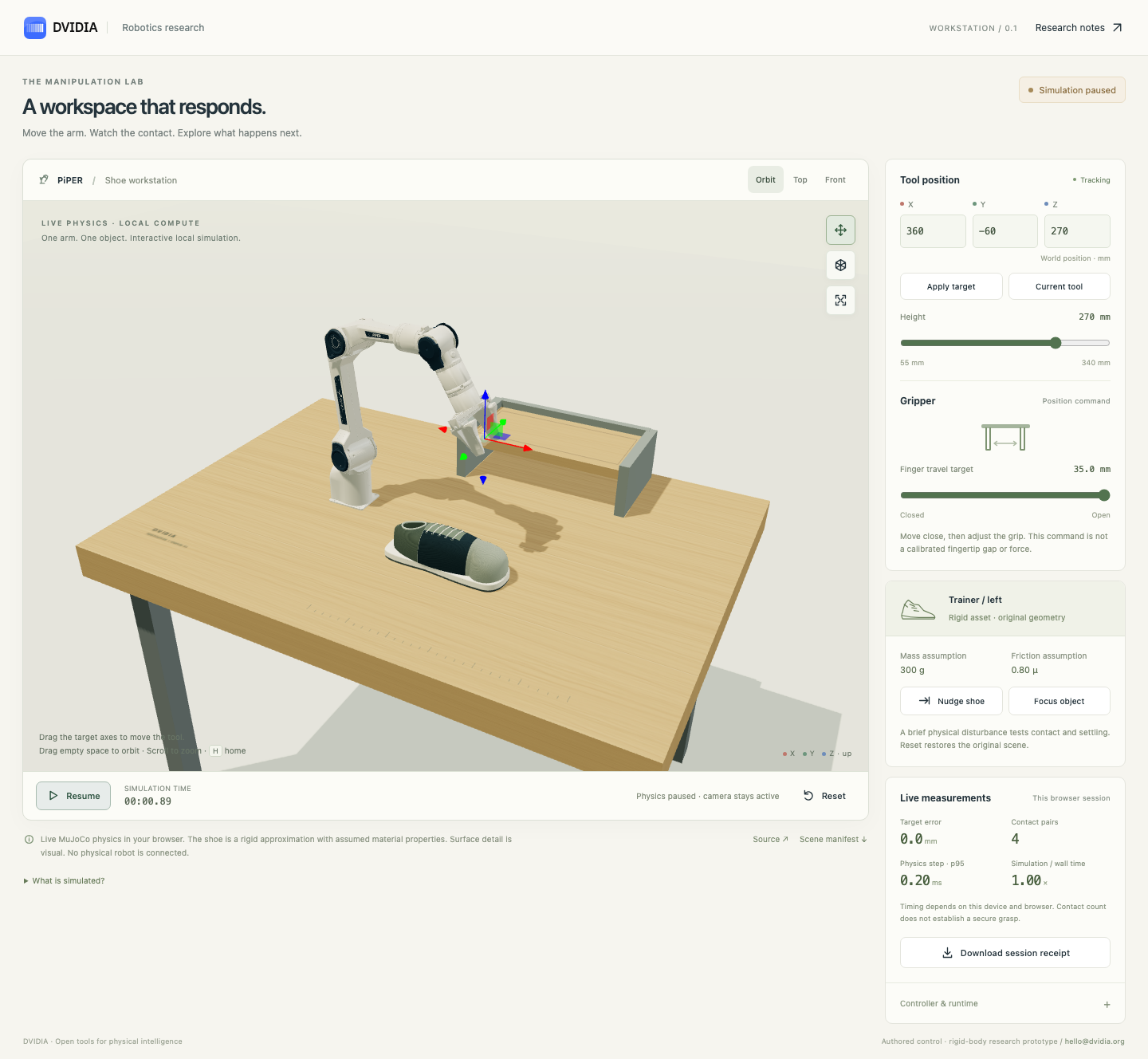1148x1059 pixels.
Task: Click the Target error 0.0 mm value
Action: coord(918,839)
